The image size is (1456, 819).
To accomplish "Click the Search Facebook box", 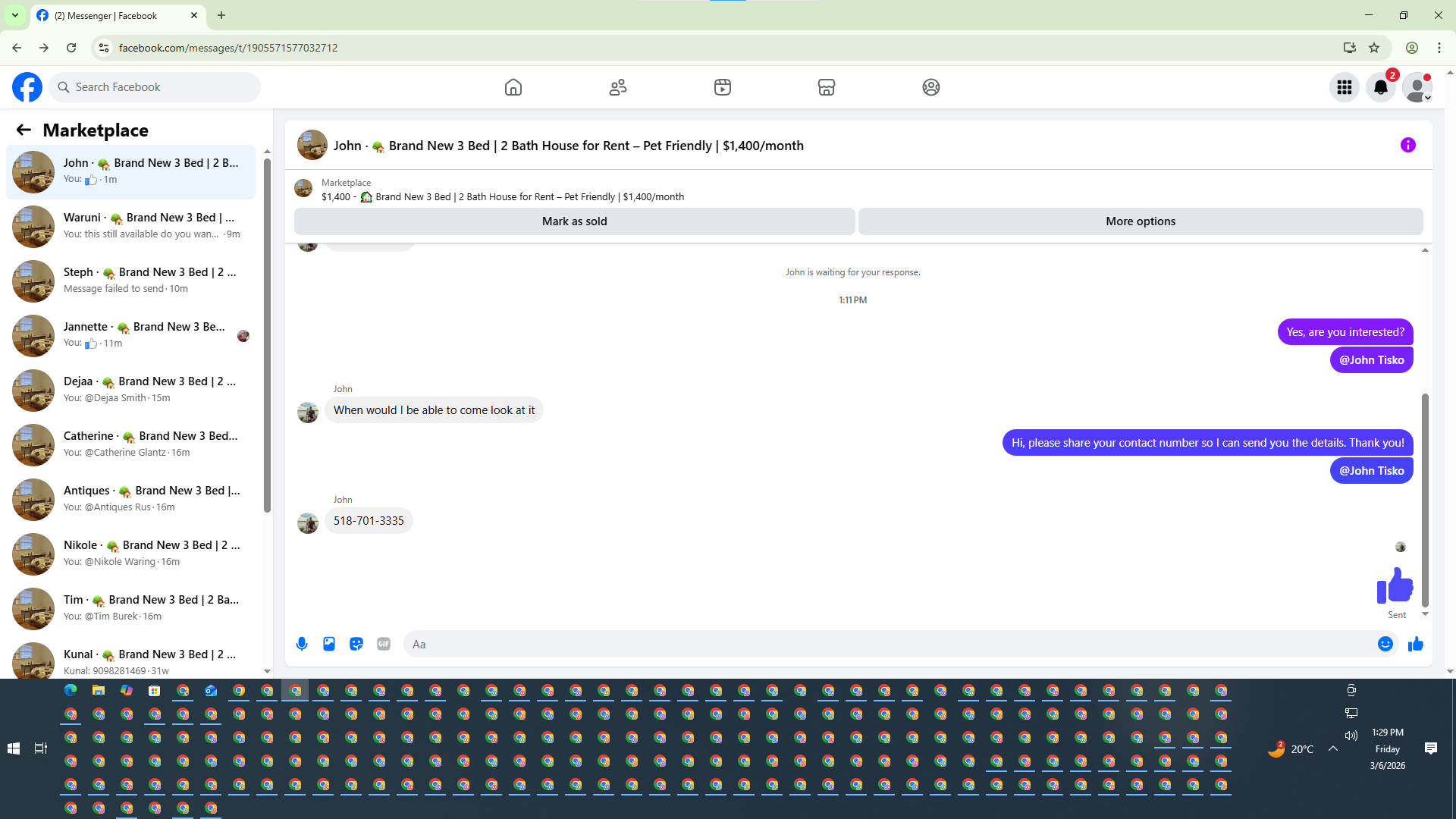I will 155,87.
